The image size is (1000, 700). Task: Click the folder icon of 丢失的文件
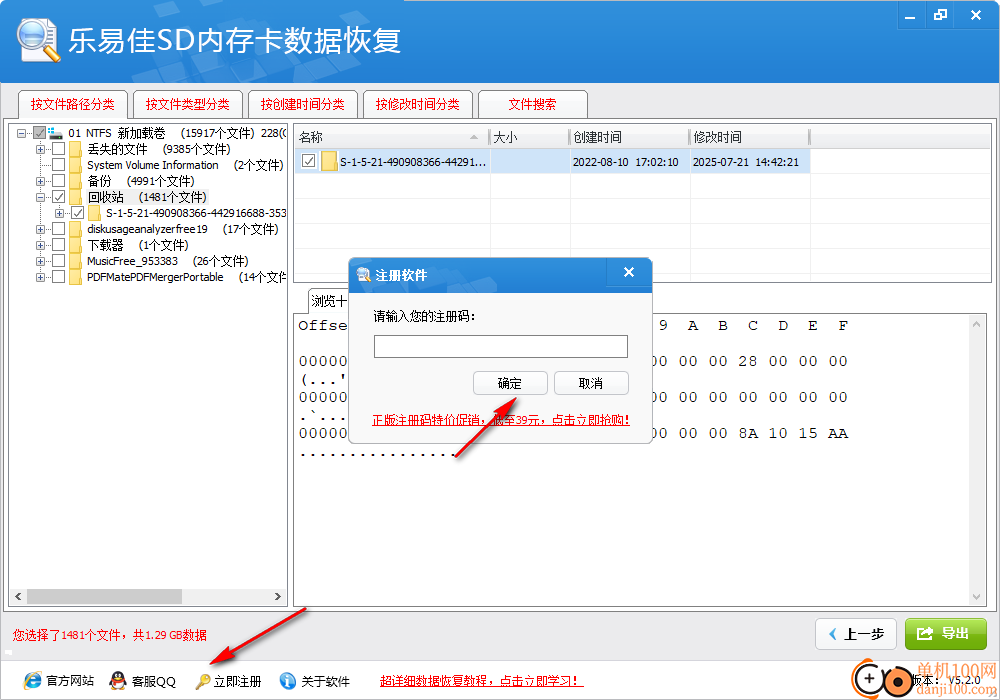click(x=76, y=149)
